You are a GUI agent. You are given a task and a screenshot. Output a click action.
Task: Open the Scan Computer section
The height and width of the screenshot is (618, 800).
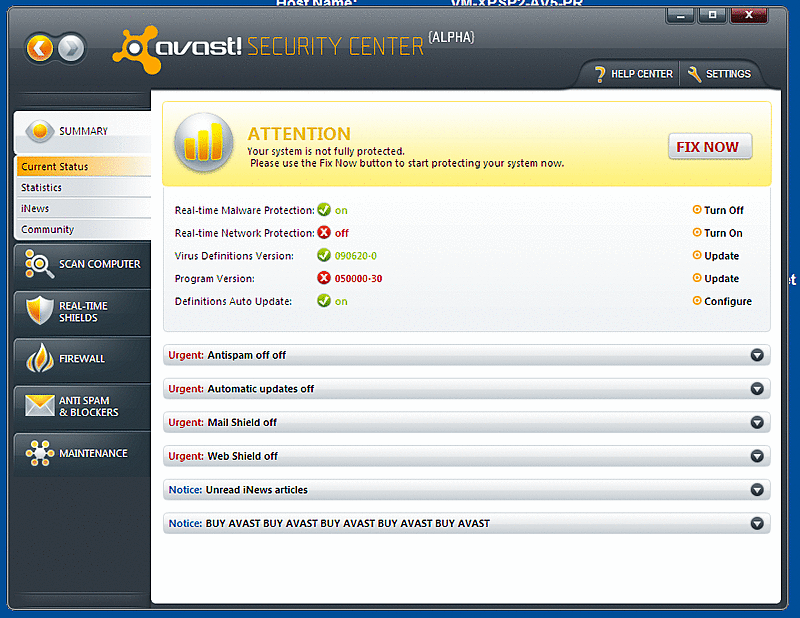[x=83, y=264]
